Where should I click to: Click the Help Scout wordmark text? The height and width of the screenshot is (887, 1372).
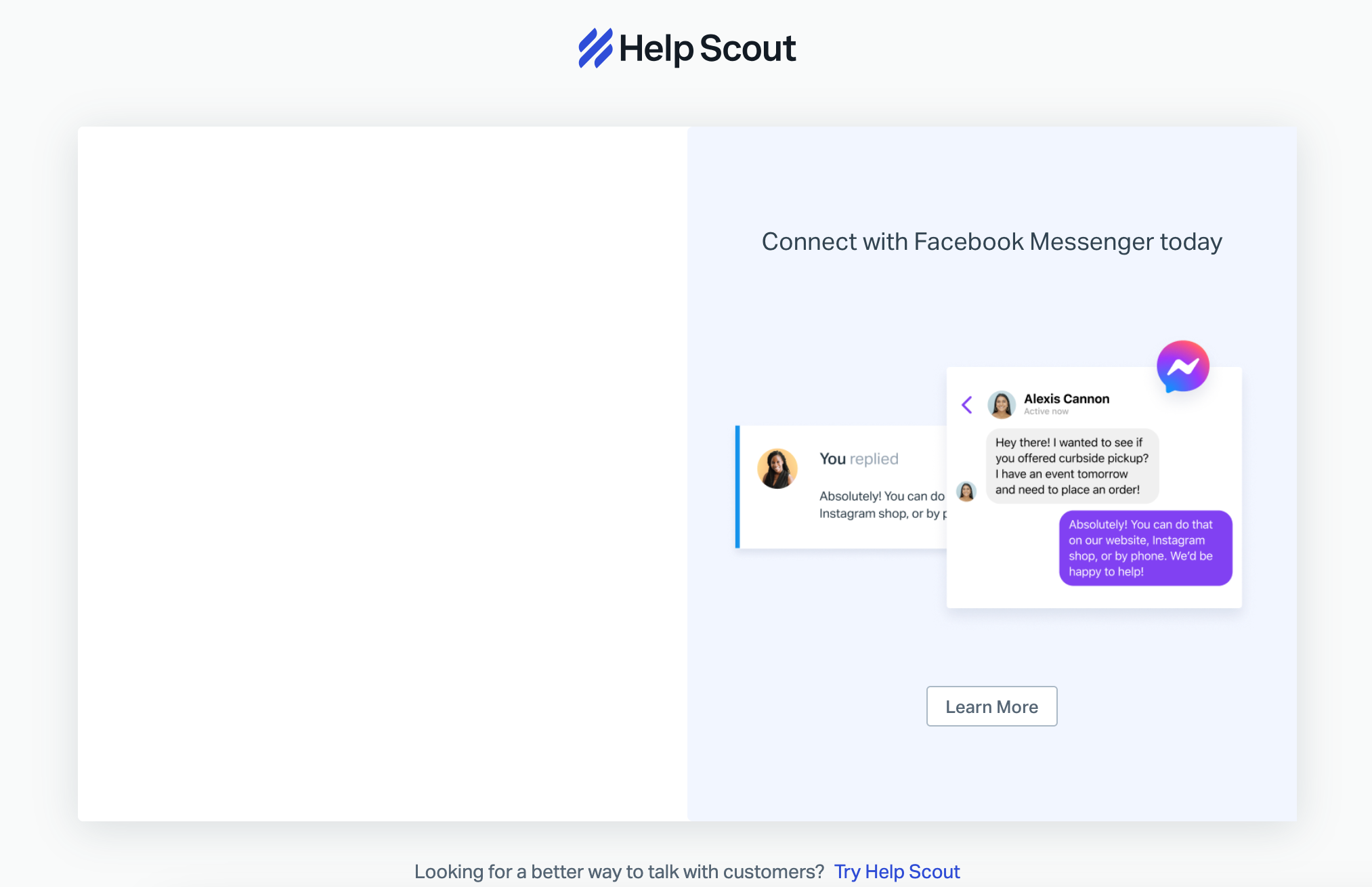pos(708,49)
